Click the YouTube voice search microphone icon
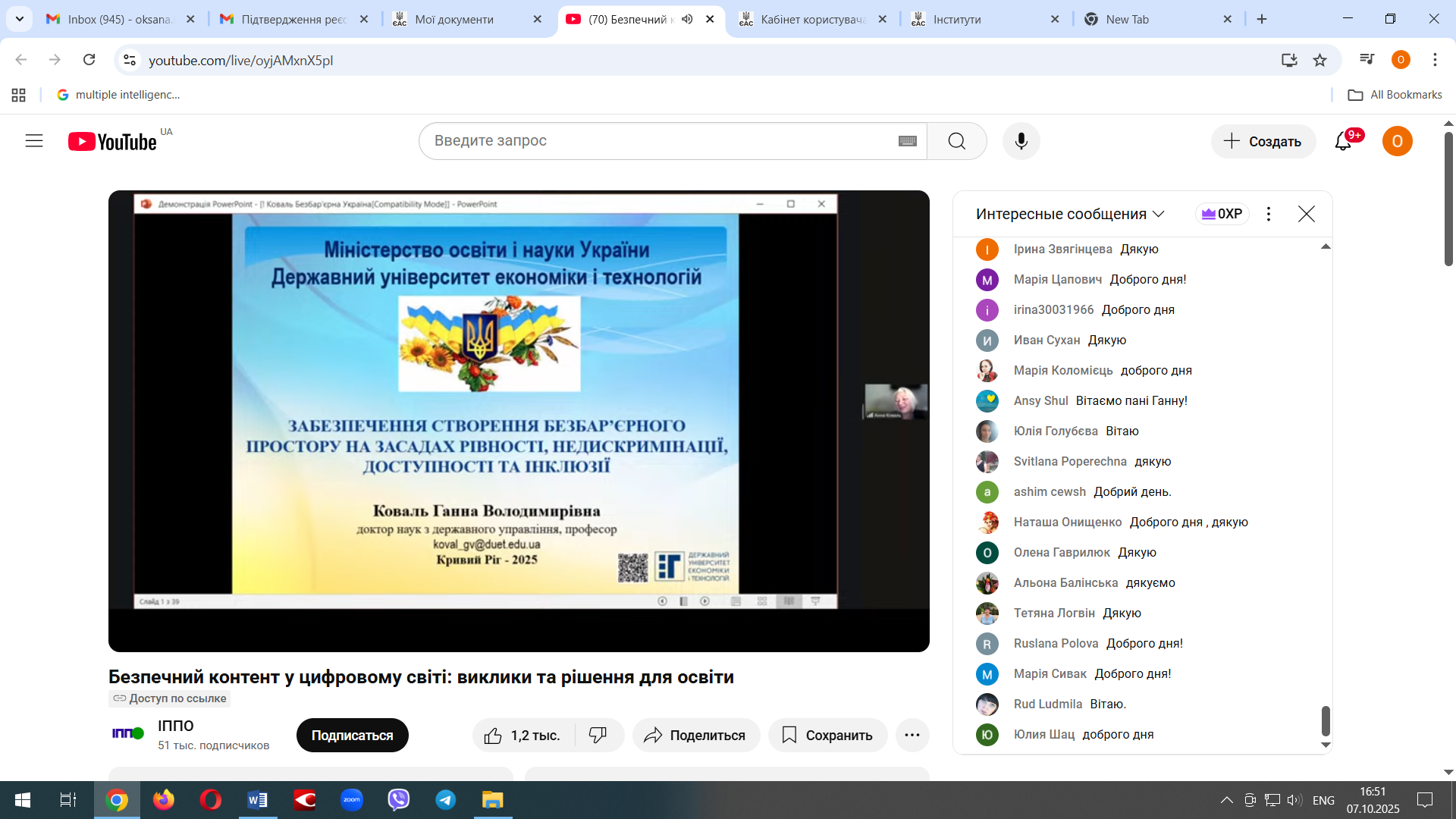 [x=1021, y=141]
